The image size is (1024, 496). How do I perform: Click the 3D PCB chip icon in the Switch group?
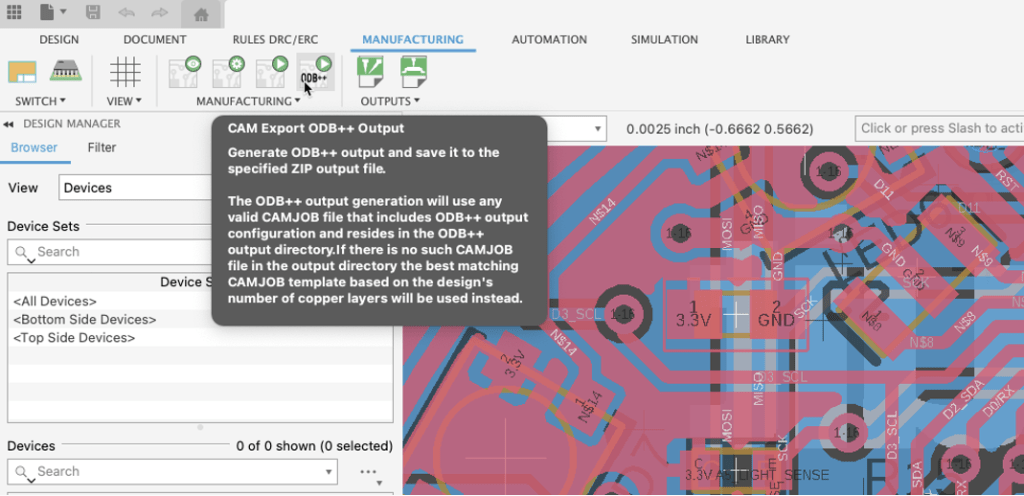click(65, 73)
